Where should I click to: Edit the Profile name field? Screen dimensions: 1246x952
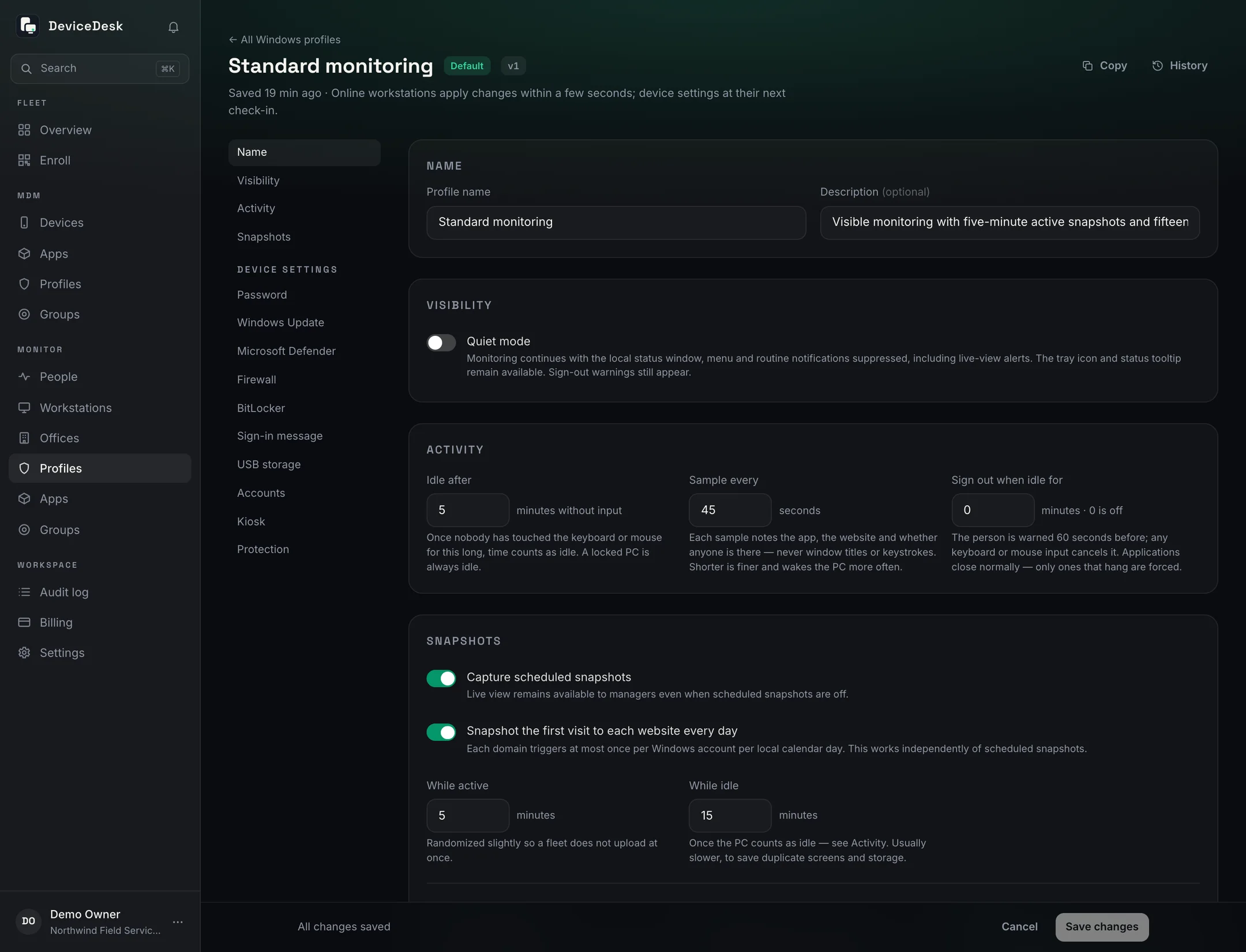pyautogui.click(x=616, y=223)
